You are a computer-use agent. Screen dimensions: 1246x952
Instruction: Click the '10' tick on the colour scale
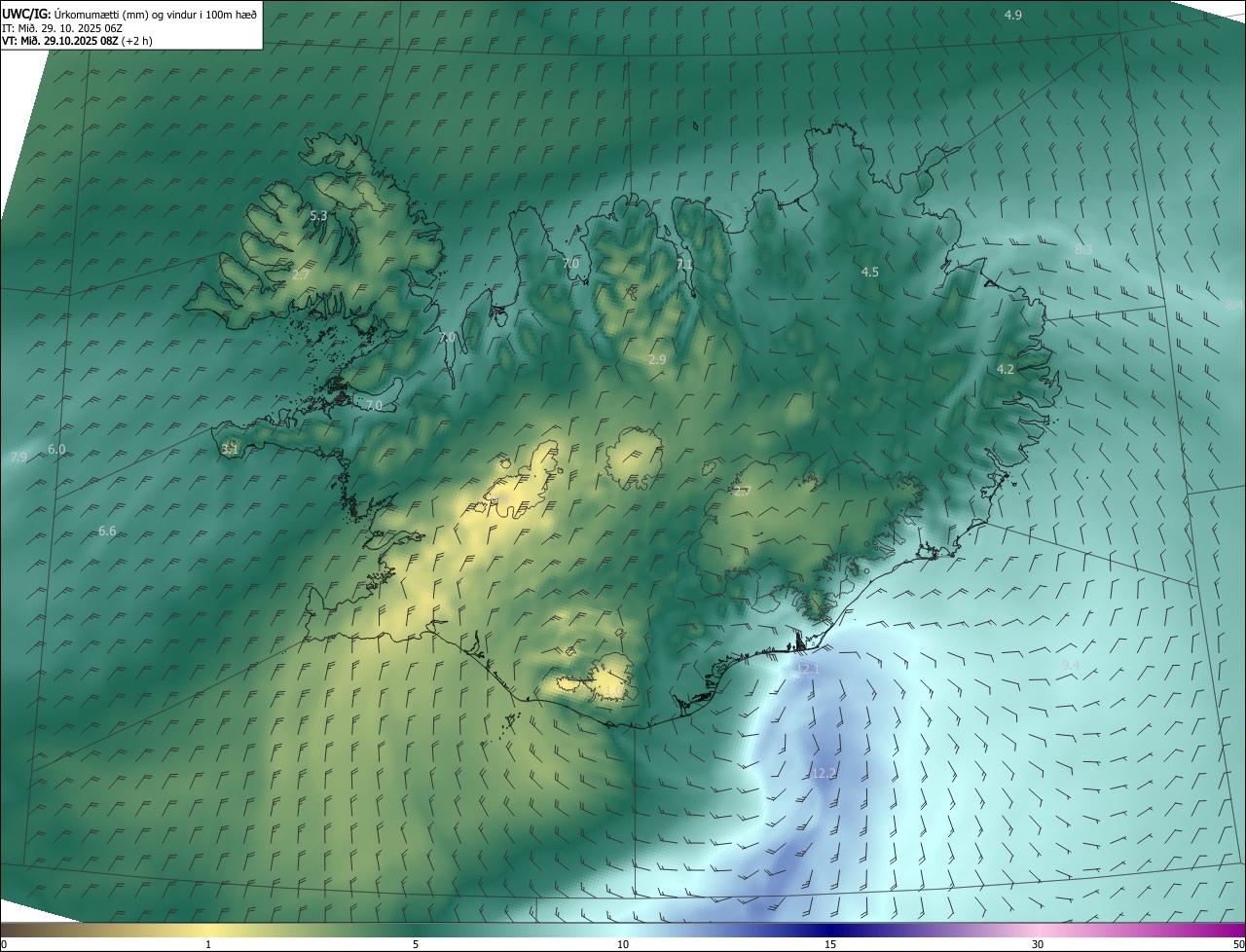coord(623,944)
